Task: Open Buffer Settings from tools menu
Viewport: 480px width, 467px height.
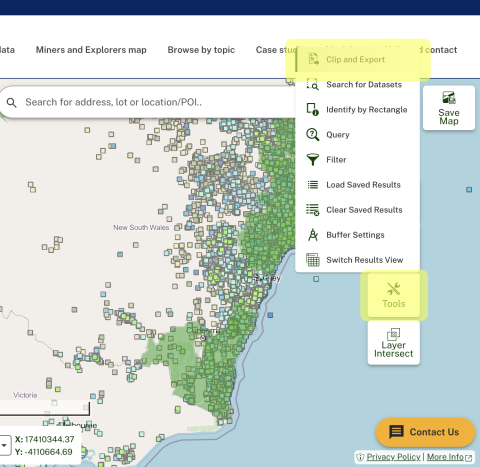Action: (357, 235)
